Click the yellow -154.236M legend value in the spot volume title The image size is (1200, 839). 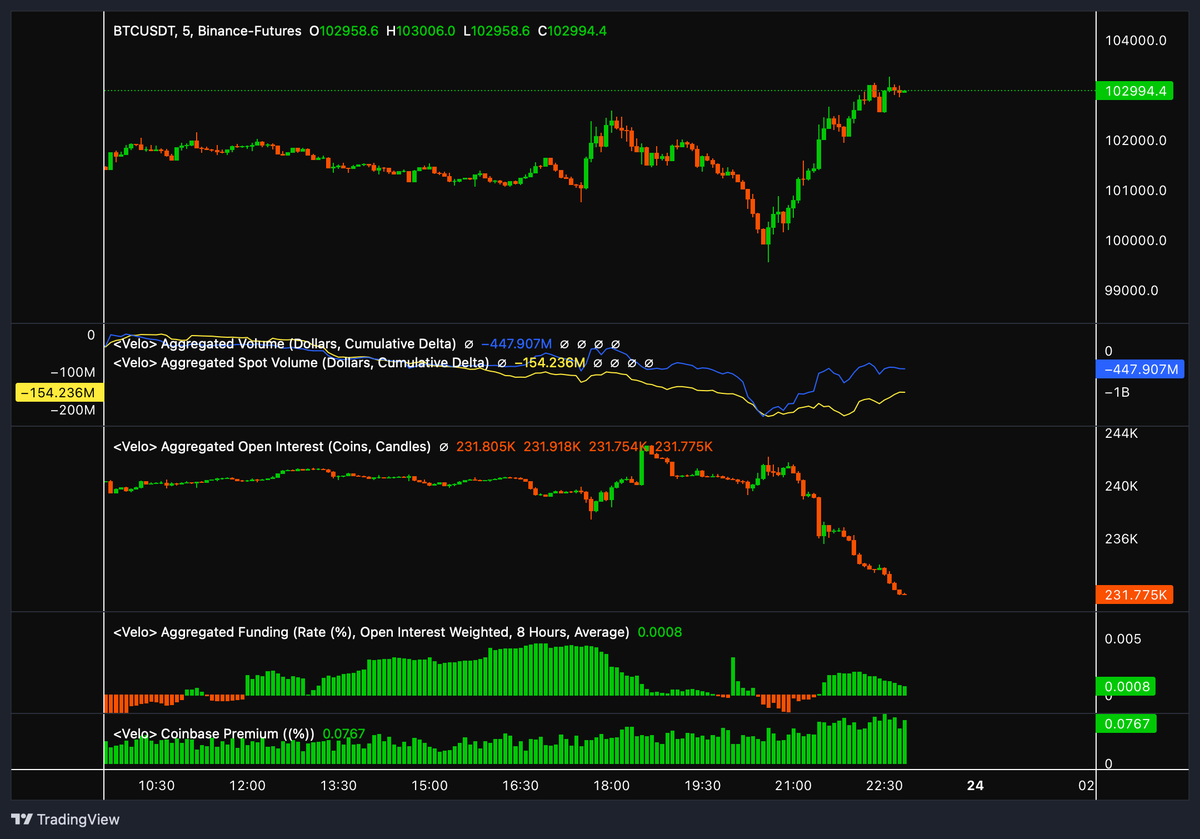coord(549,362)
